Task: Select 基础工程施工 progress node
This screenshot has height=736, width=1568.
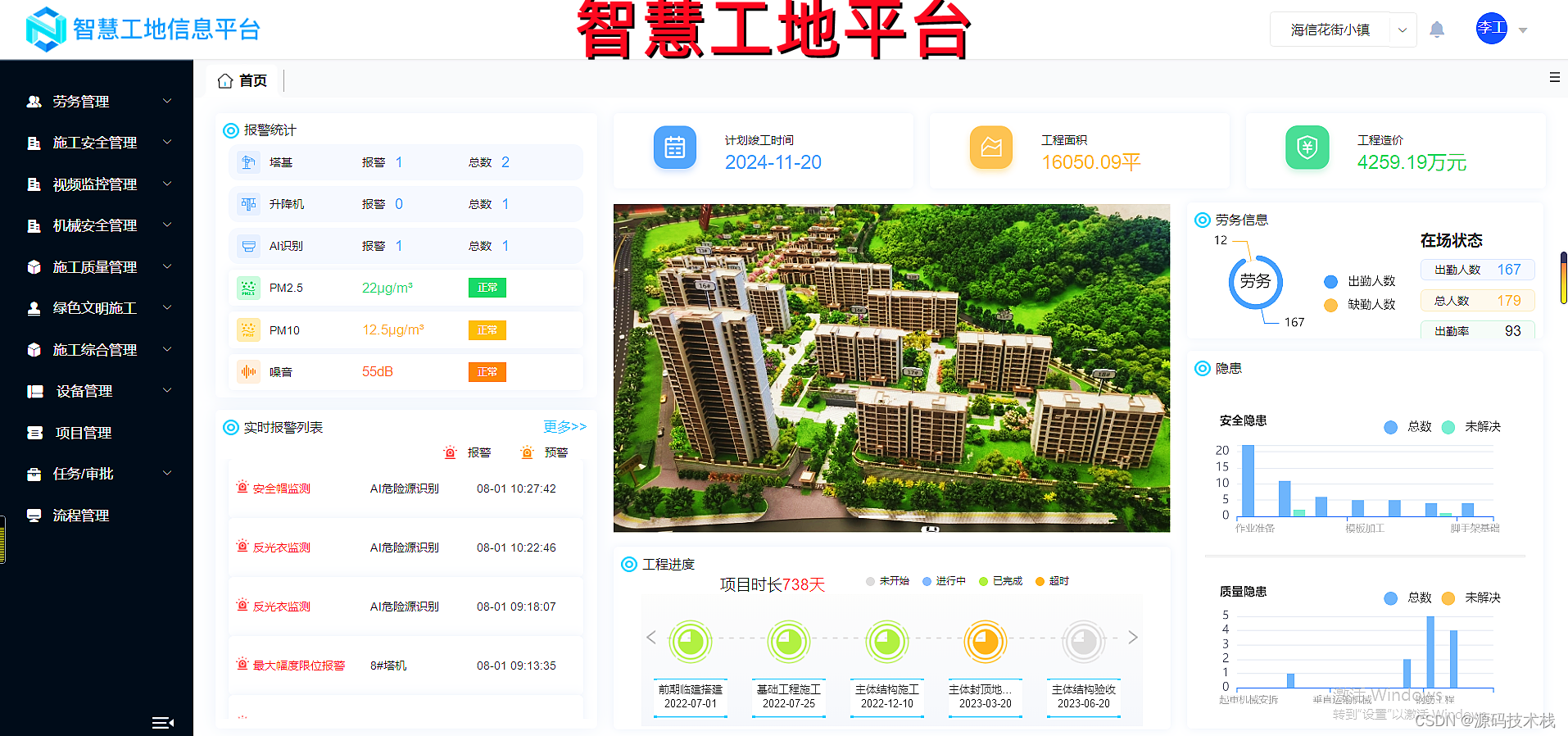Action: coord(789,642)
